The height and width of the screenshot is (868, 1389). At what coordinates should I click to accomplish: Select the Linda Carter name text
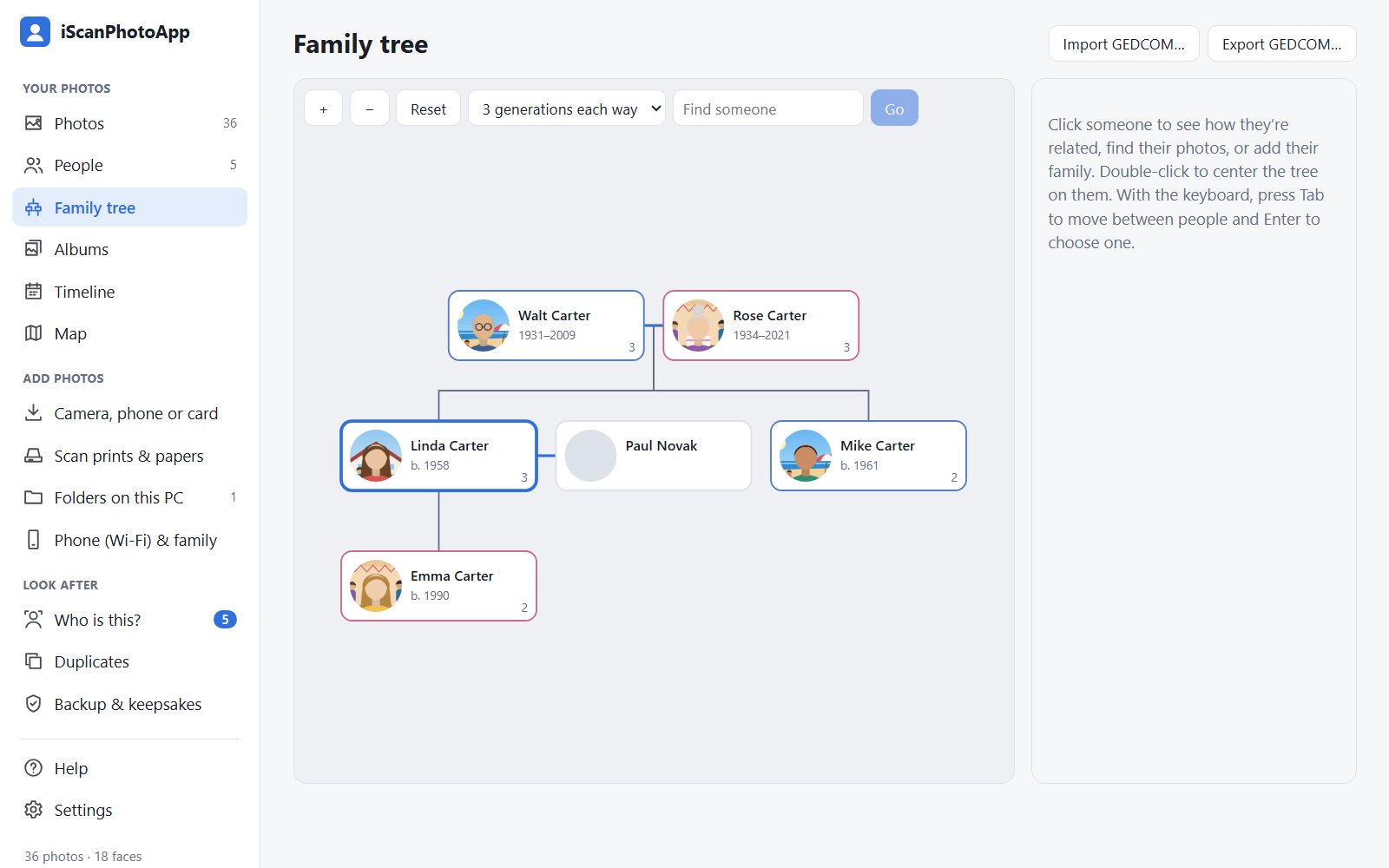click(x=450, y=445)
